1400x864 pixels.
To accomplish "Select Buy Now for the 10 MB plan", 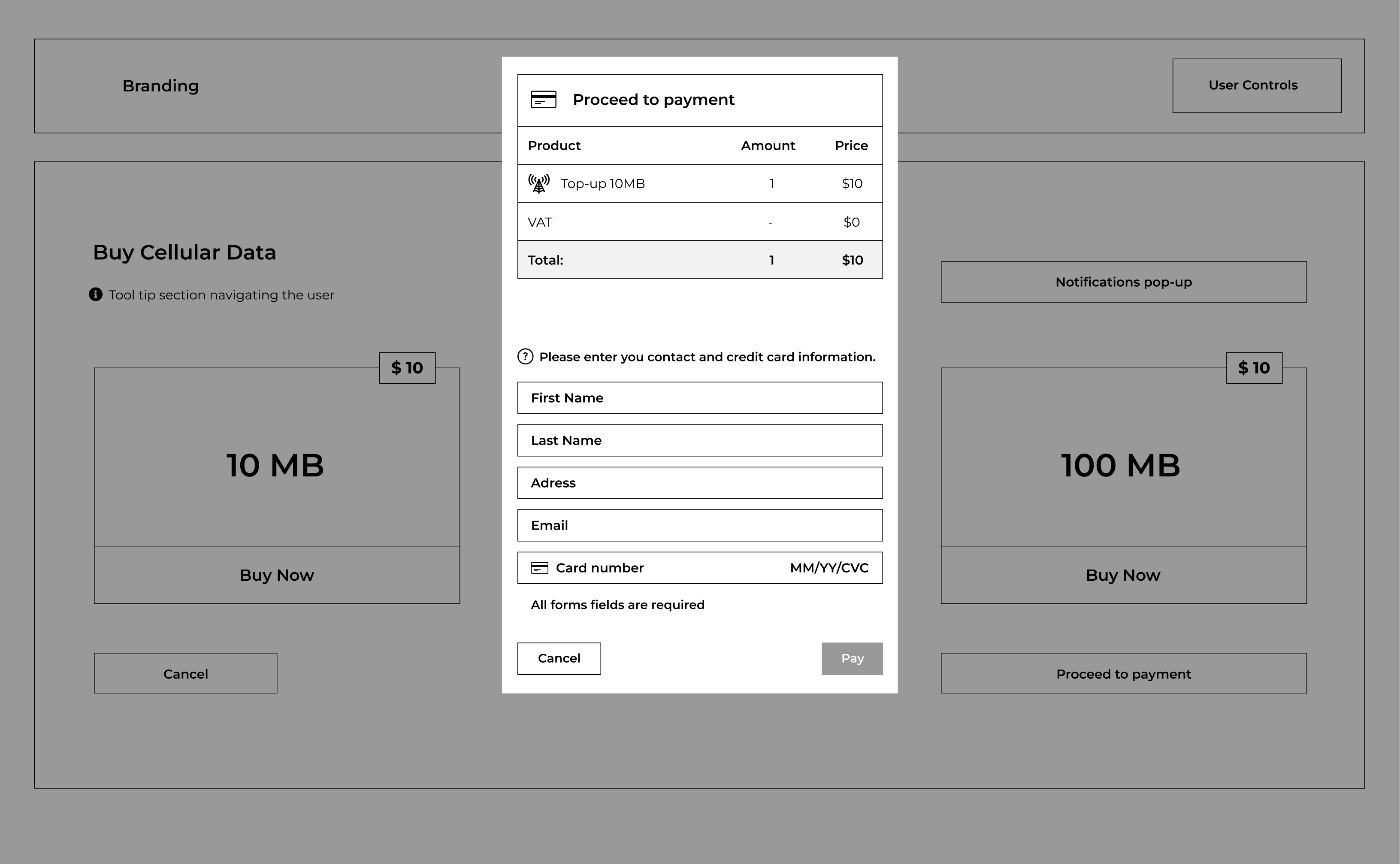I will click(x=276, y=575).
